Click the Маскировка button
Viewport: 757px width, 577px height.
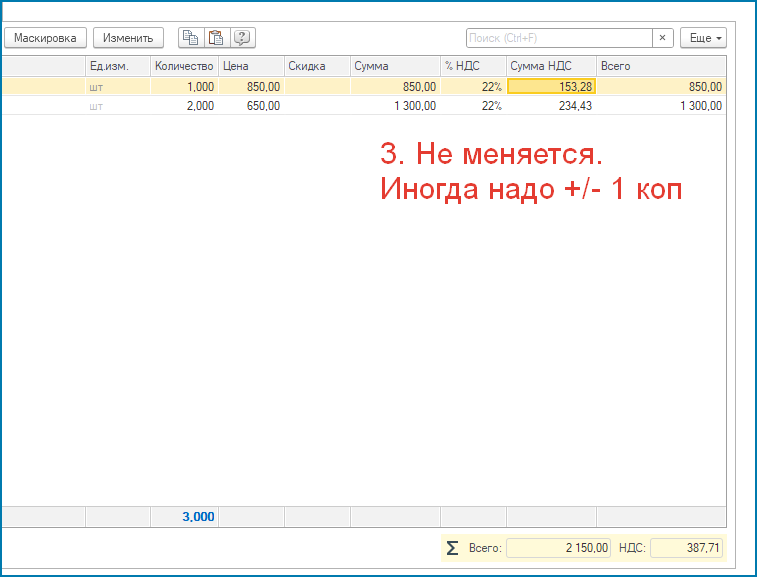point(46,38)
